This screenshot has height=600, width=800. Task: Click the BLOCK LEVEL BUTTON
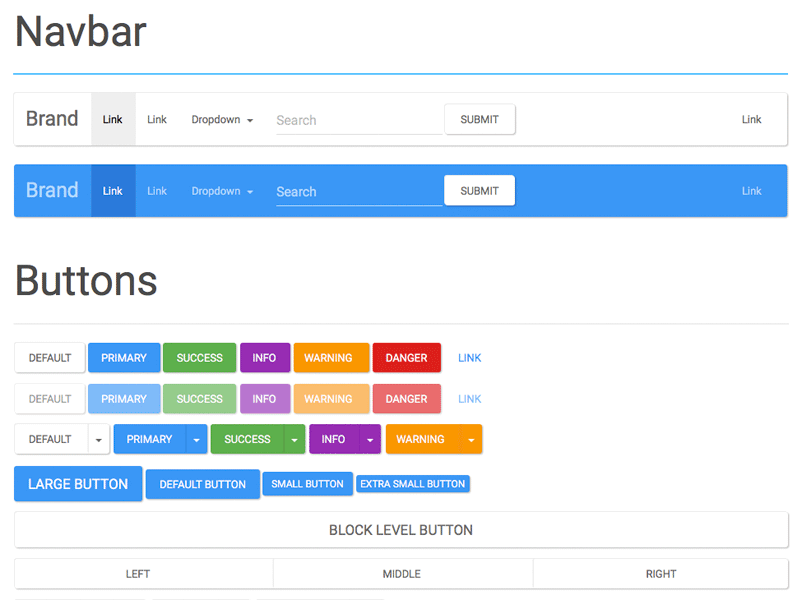click(401, 530)
